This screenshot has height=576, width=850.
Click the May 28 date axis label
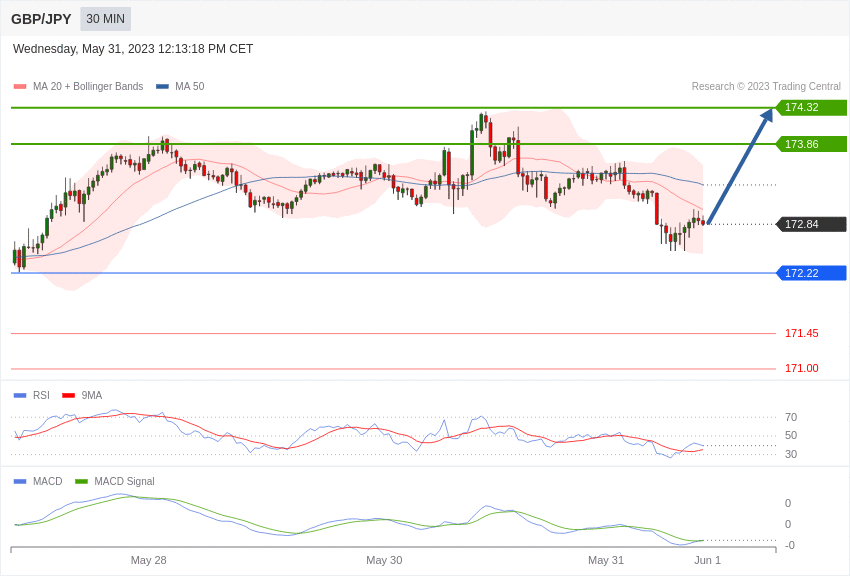pyautogui.click(x=149, y=560)
